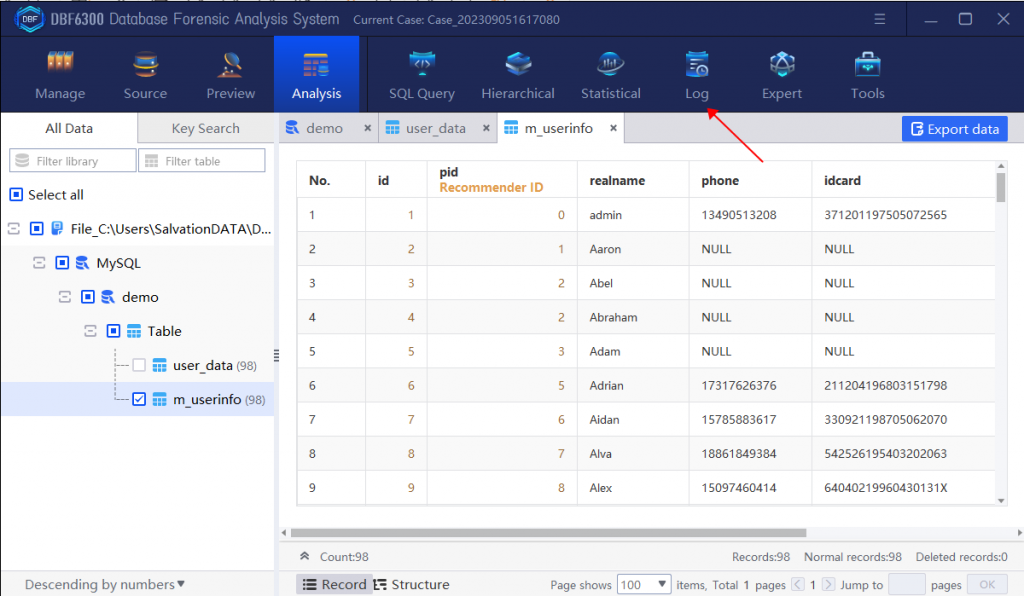This screenshot has height=596, width=1024.
Task: Uncheck the m_userinfo table checkbox
Action: 139,399
